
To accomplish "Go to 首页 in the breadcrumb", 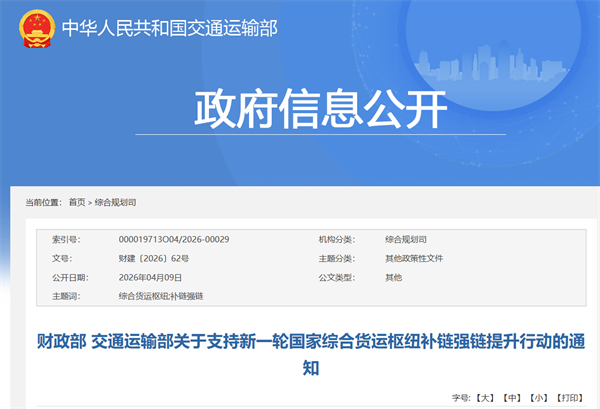I will tap(77, 202).
